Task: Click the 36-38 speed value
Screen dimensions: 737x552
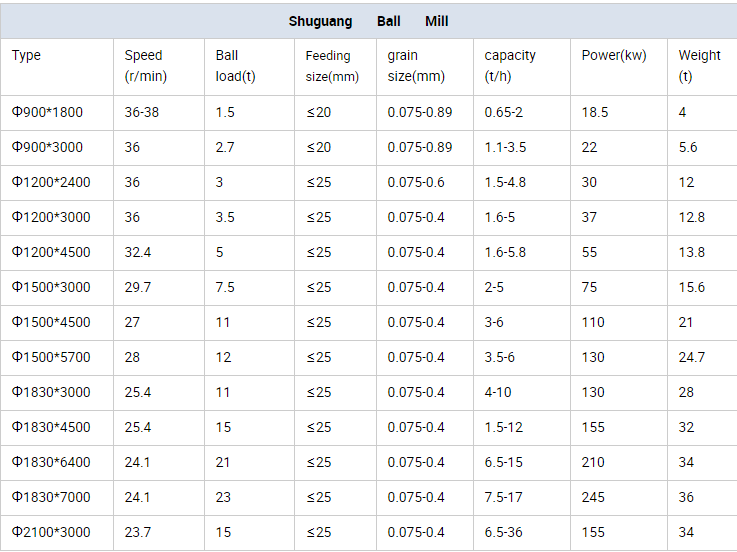Action: 141,112
